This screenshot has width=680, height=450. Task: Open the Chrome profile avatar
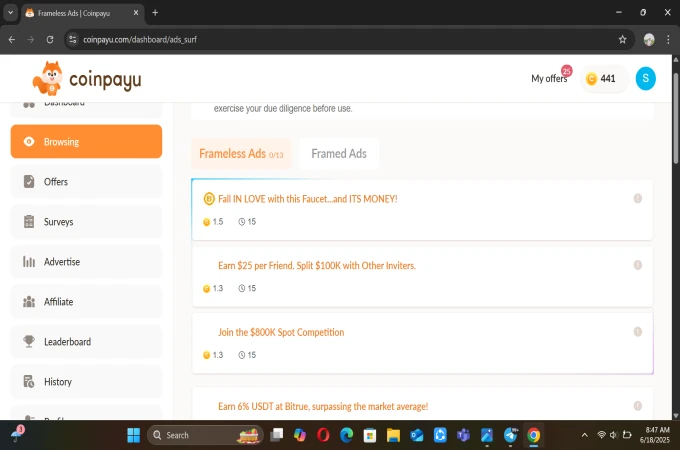pos(649,39)
